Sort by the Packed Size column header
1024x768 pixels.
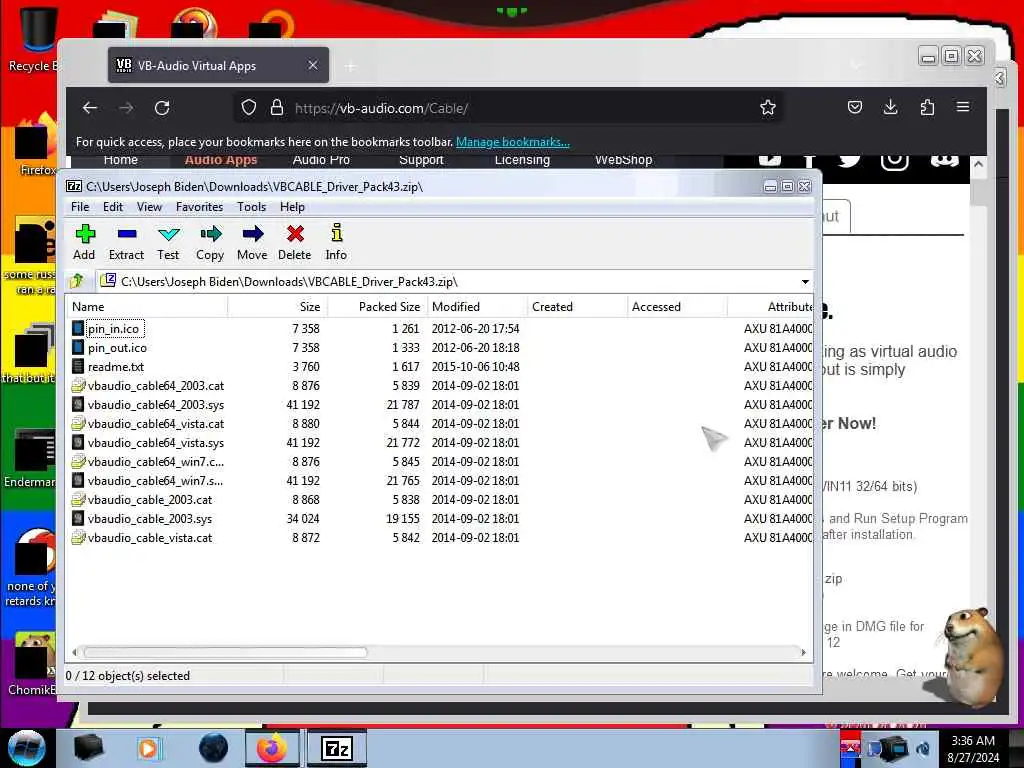click(377, 306)
